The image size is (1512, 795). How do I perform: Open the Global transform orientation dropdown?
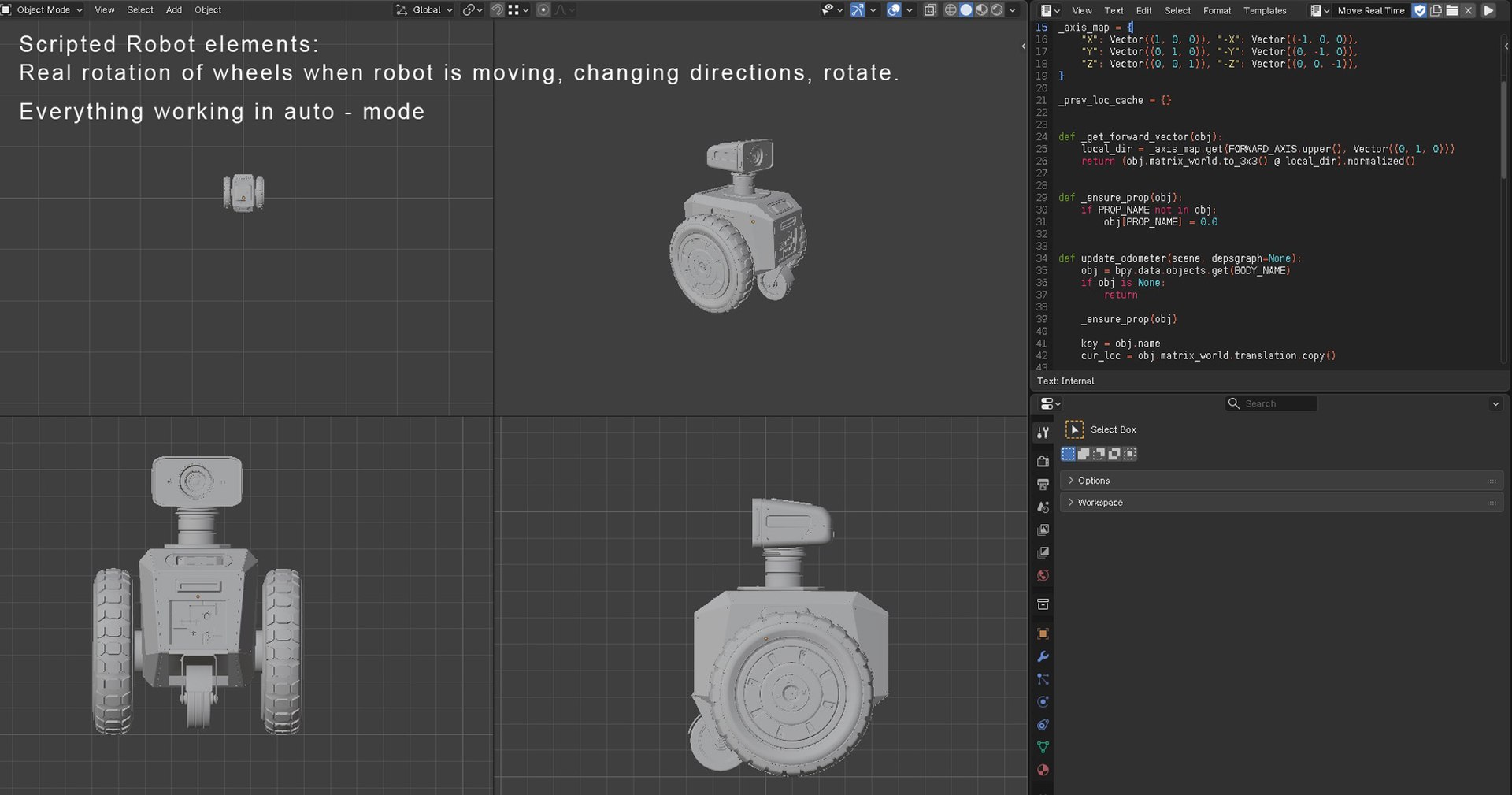point(424,10)
